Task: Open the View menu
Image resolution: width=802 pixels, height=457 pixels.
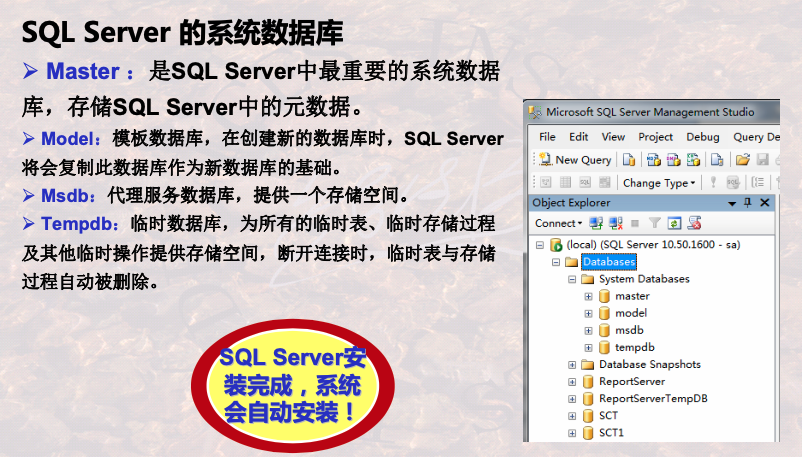Action: pyautogui.click(x=613, y=137)
